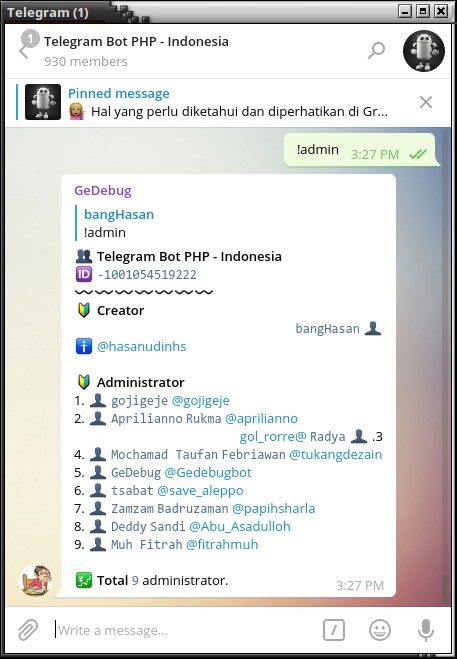
Task: Open @hasanudinhs mention
Action: pyautogui.click(x=142, y=347)
